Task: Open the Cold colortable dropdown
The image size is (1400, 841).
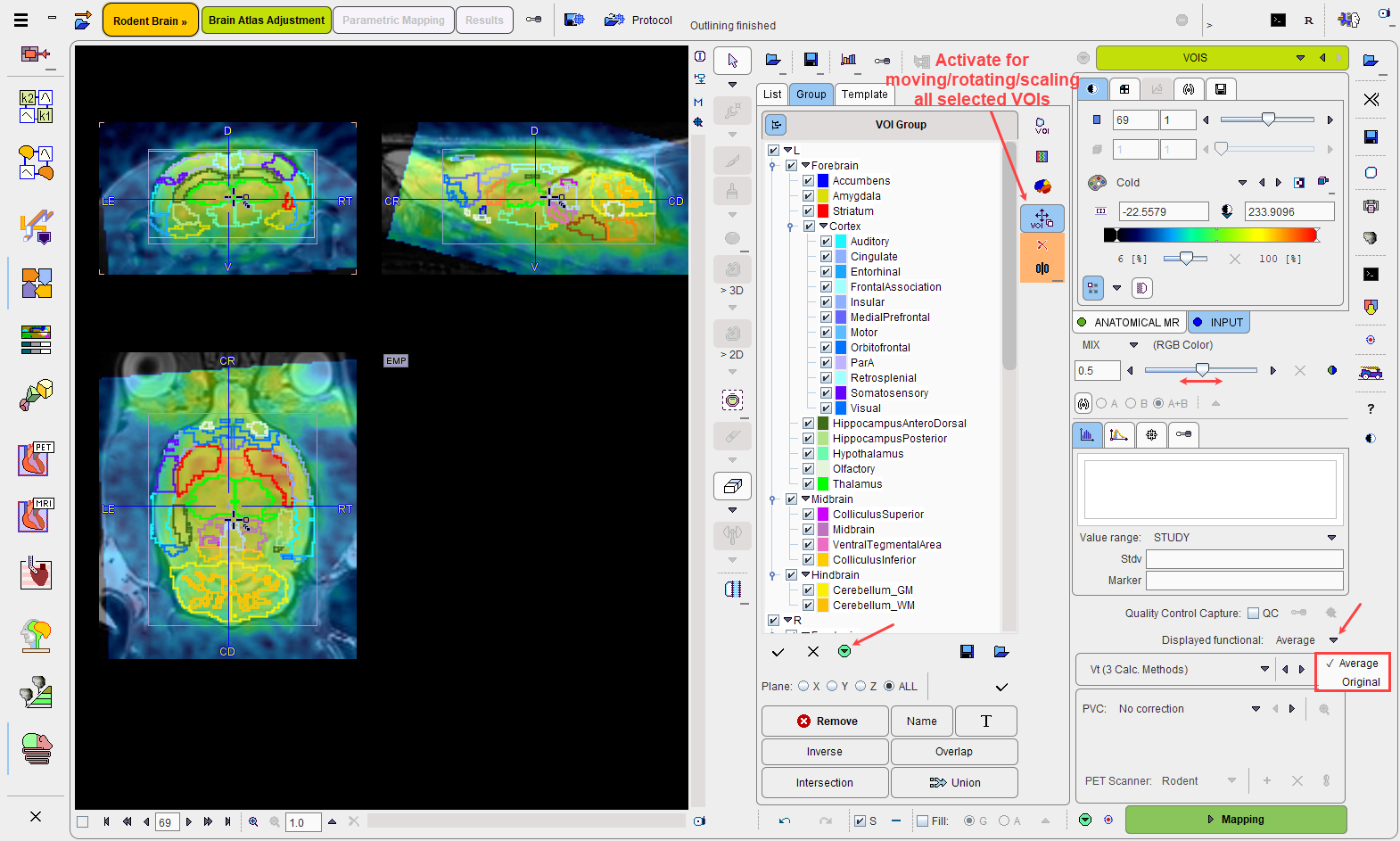Action: point(1242,183)
